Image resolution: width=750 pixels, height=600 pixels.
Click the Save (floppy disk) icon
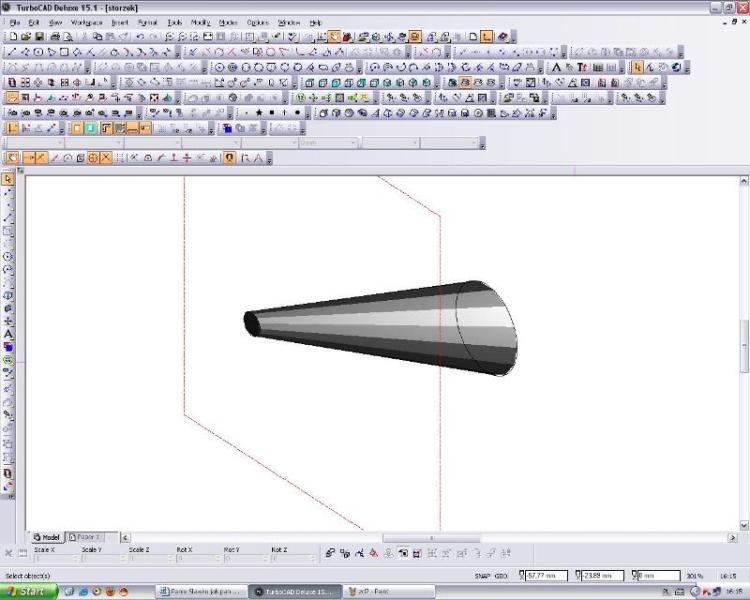tap(40, 36)
